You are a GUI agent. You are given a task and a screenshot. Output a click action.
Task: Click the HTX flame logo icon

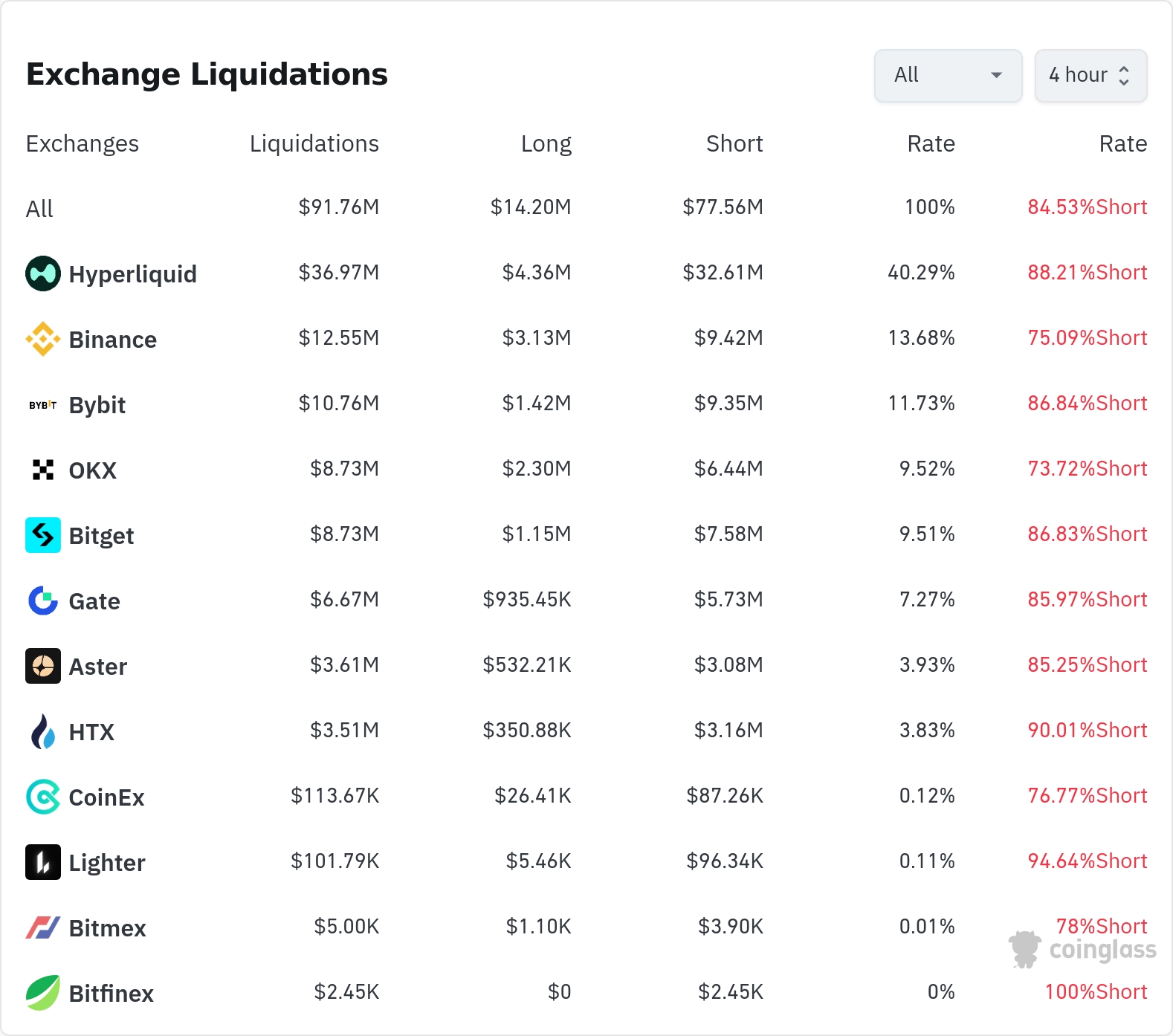tap(43, 731)
